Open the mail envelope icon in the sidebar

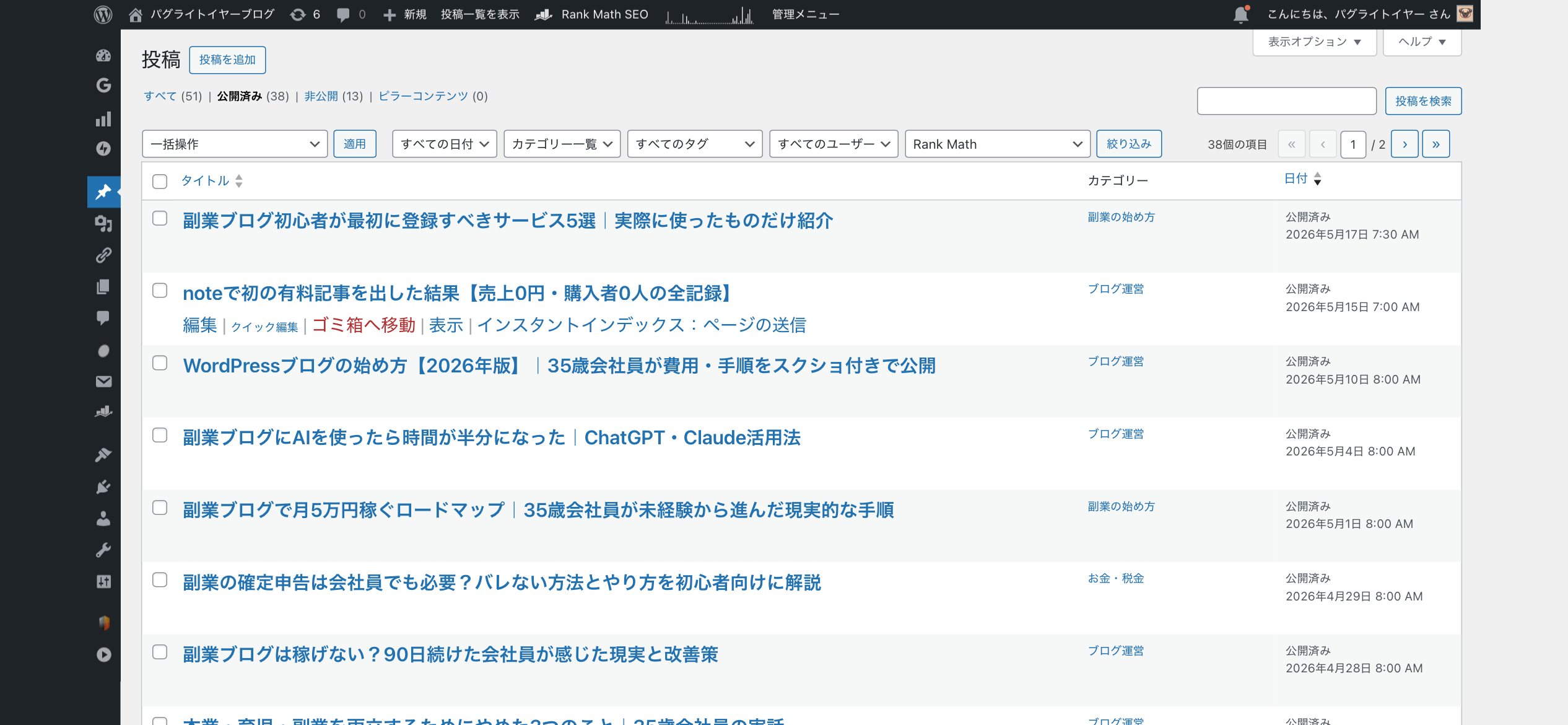(103, 381)
